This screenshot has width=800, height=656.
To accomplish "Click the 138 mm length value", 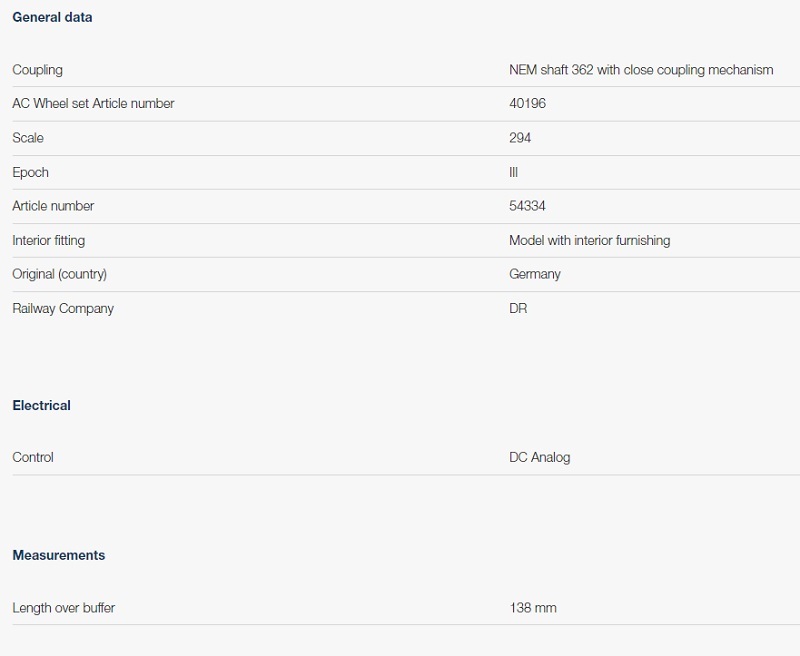I will click(533, 607).
